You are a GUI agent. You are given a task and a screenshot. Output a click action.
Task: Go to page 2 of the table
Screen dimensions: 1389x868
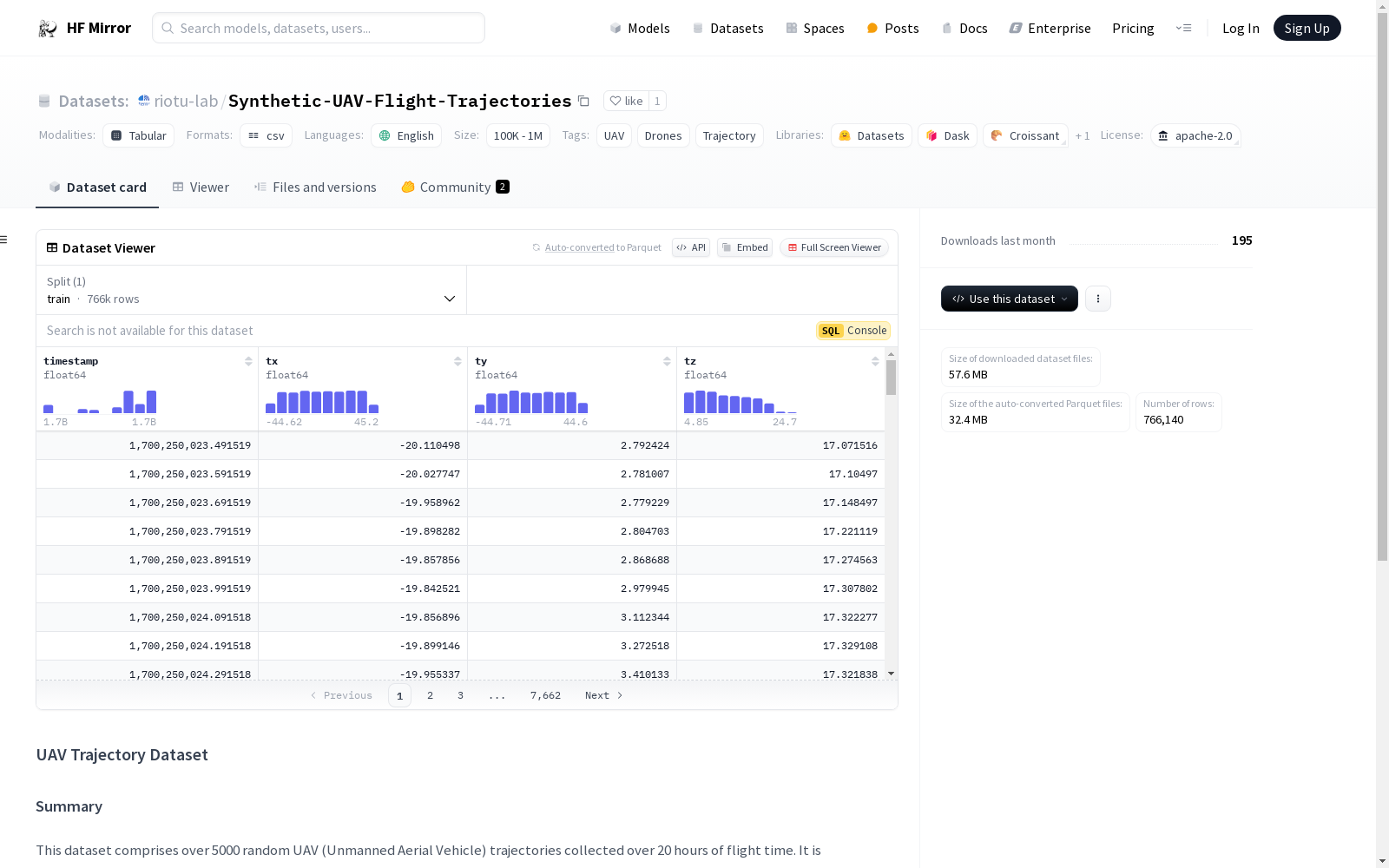[x=430, y=695]
